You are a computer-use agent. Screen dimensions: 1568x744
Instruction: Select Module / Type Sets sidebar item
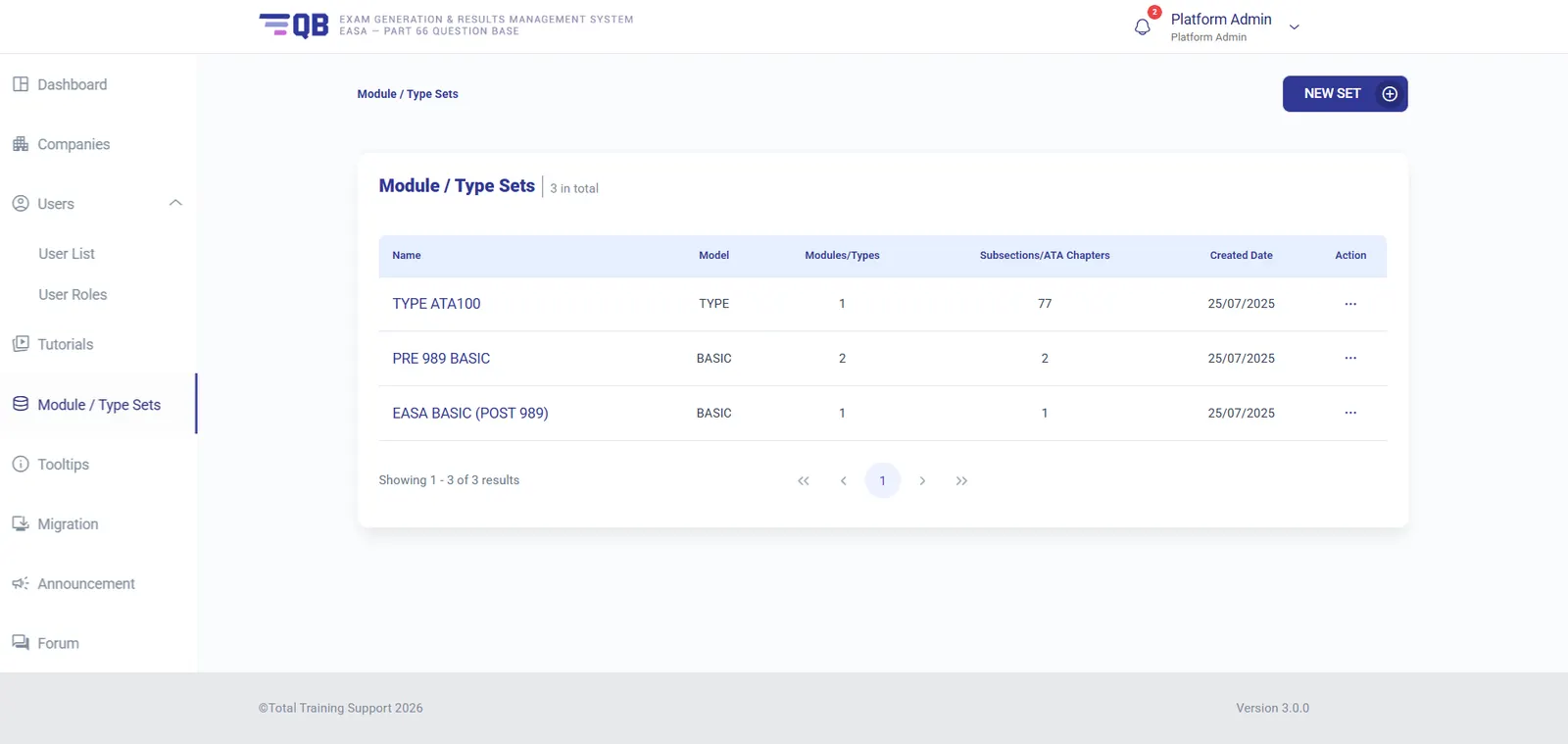98,404
